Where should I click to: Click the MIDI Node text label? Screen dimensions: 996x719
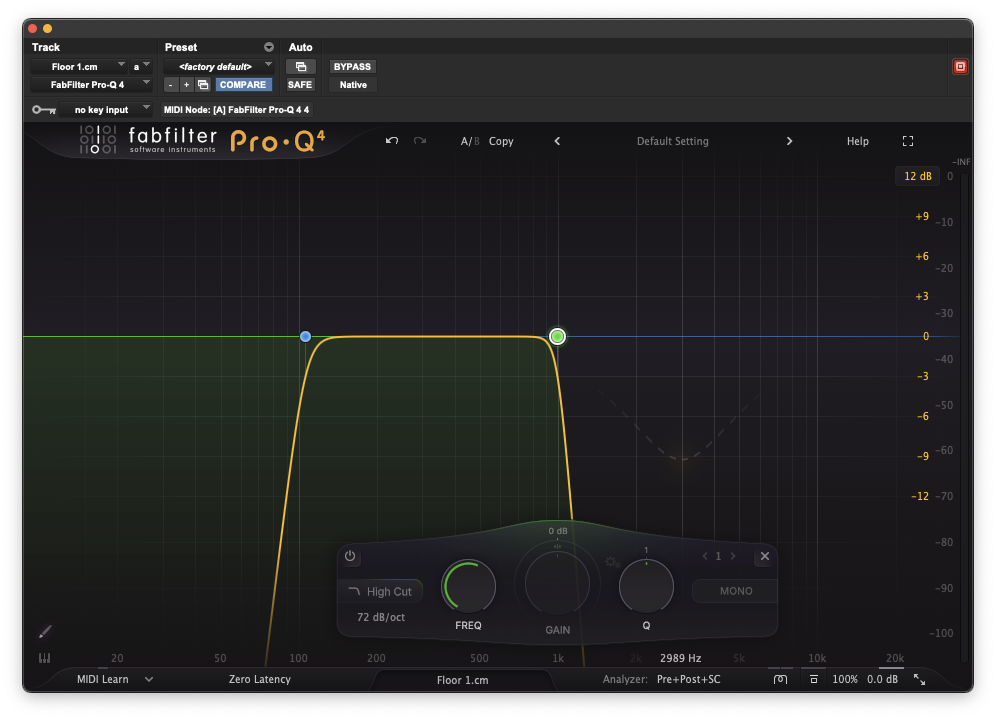point(236,110)
